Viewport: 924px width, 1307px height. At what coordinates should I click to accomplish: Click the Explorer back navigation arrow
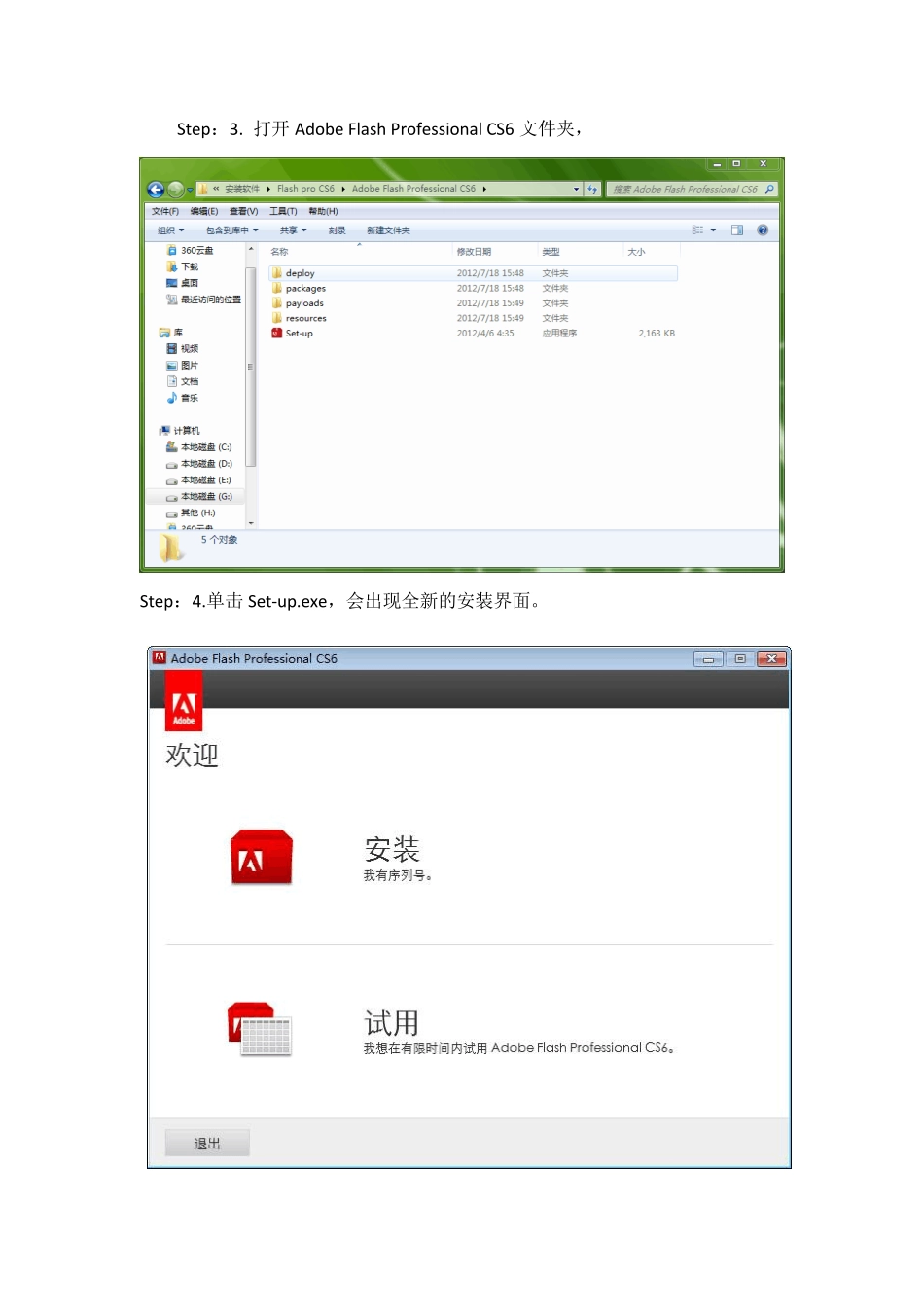point(156,190)
